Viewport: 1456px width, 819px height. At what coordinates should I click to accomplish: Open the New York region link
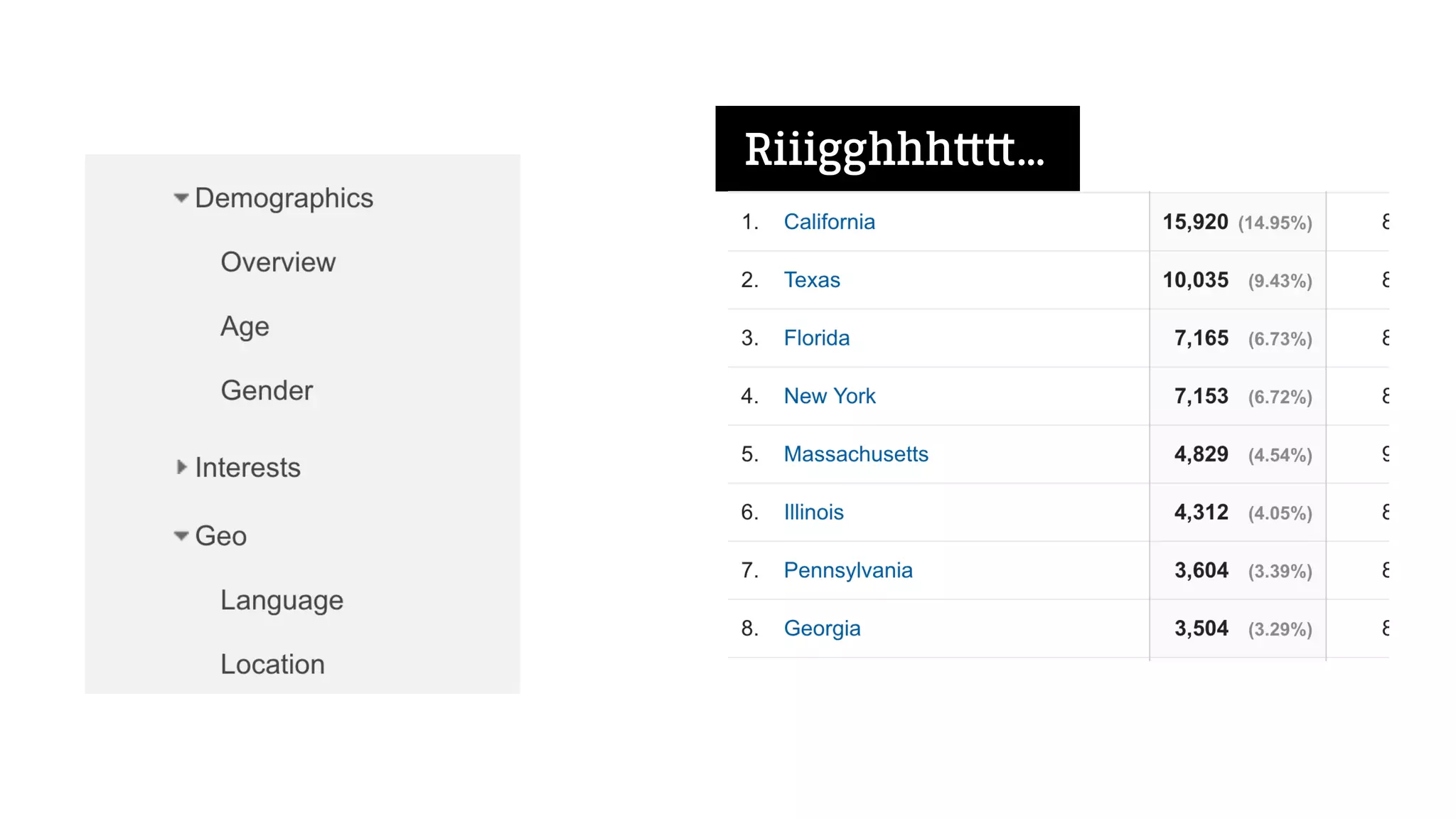pyautogui.click(x=830, y=396)
